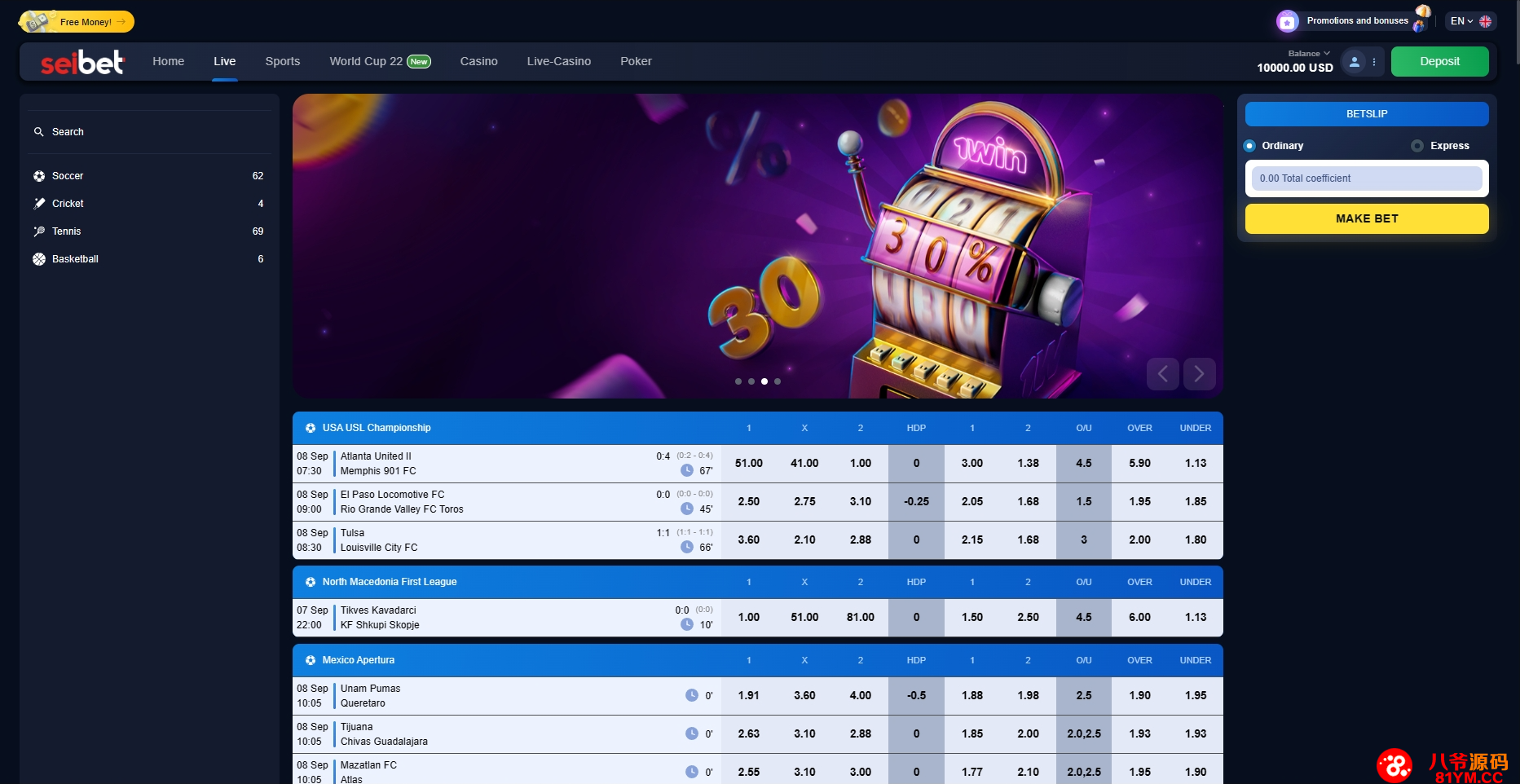Image resolution: width=1520 pixels, height=784 pixels.
Task: Click the clock icon for Unam Pumas match
Action: [692, 695]
